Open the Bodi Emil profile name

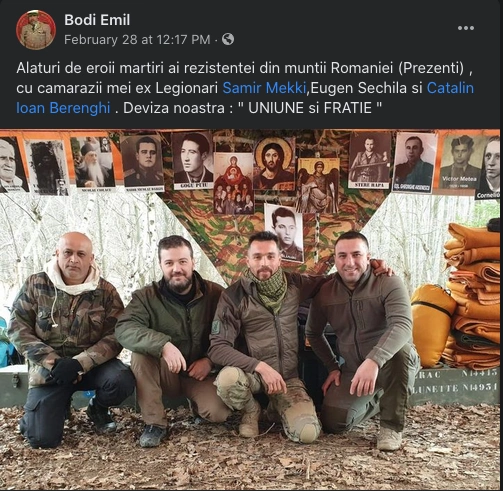pos(97,20)
